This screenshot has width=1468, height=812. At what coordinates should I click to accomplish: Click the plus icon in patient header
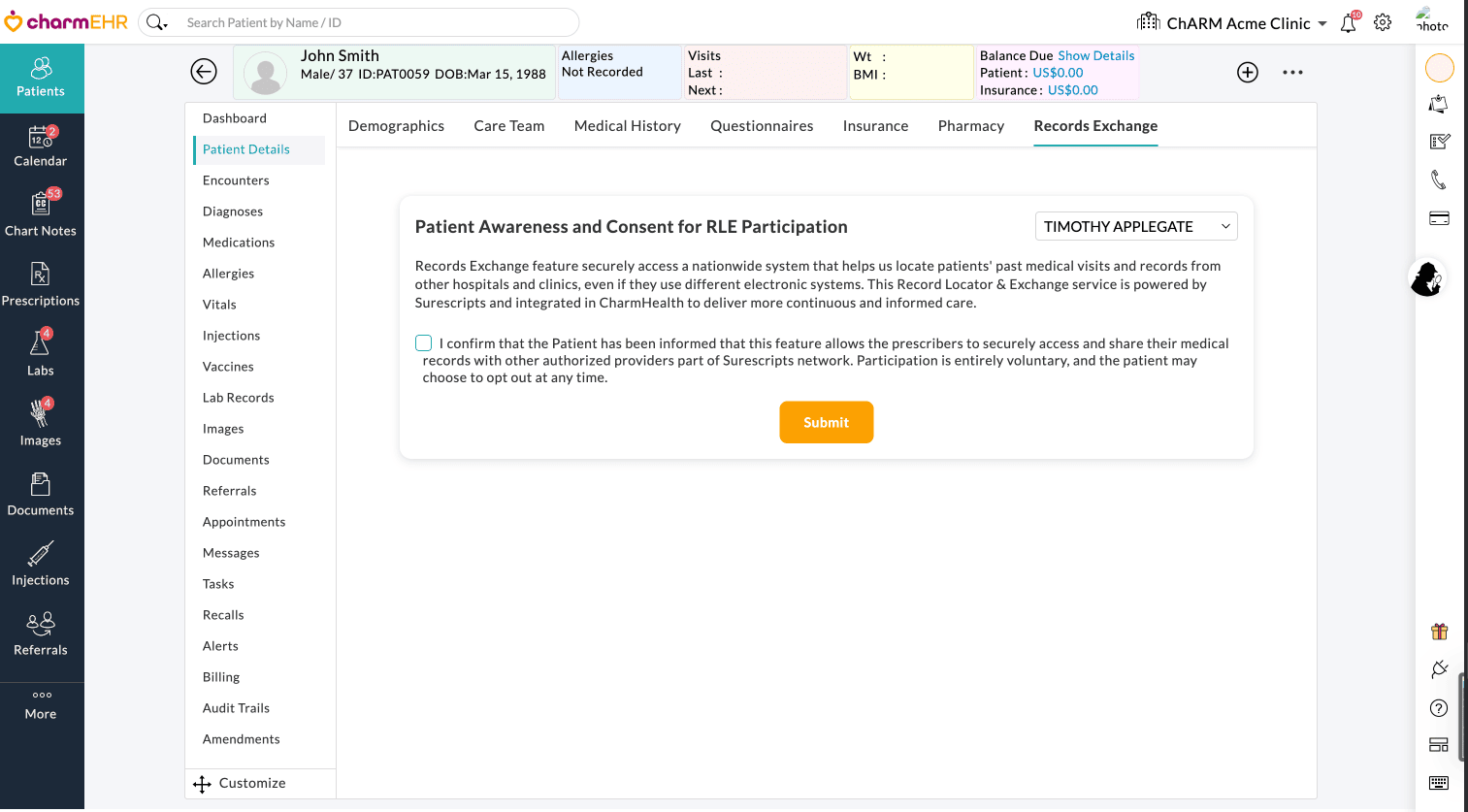tap(1248, 72)
